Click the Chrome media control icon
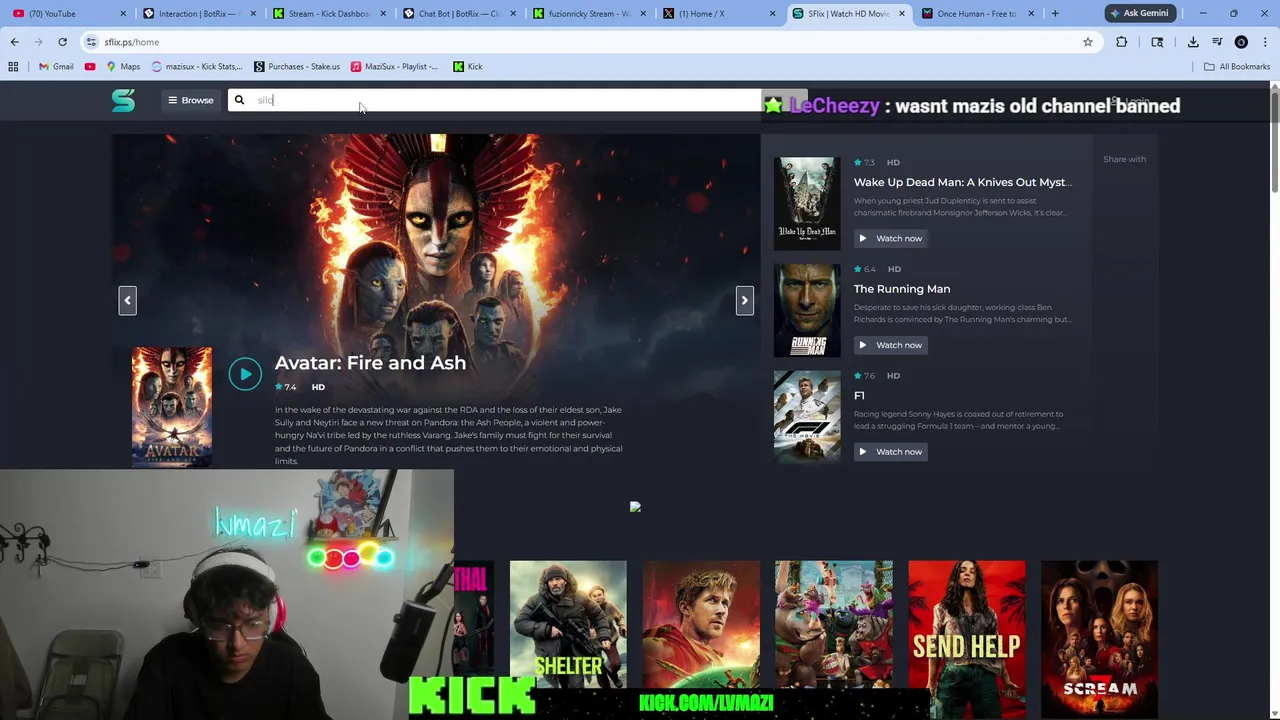The height and width of the screenshot is (720, 1280). (x=1217, y=42)
